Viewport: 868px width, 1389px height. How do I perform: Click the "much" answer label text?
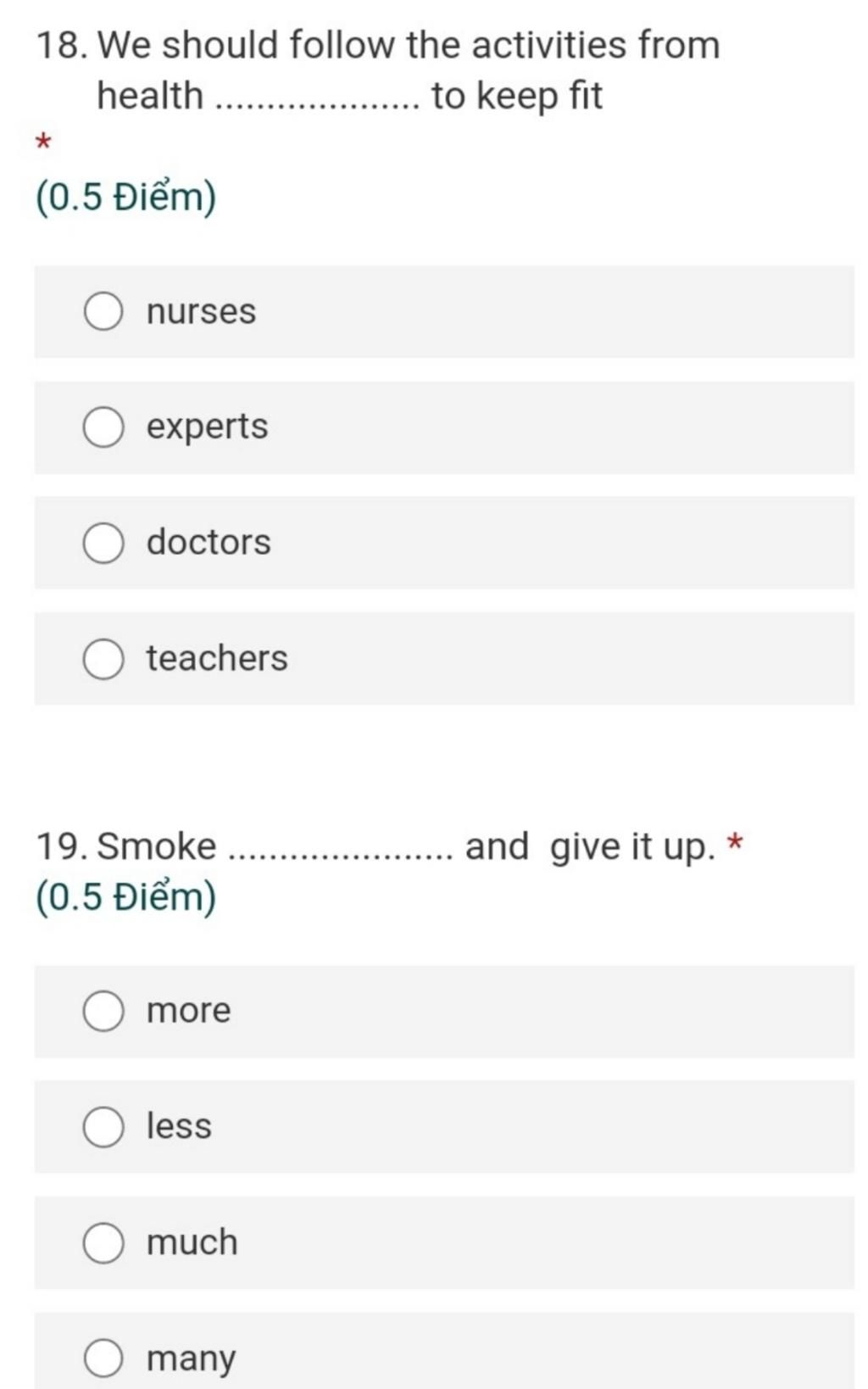(192, 1242)
